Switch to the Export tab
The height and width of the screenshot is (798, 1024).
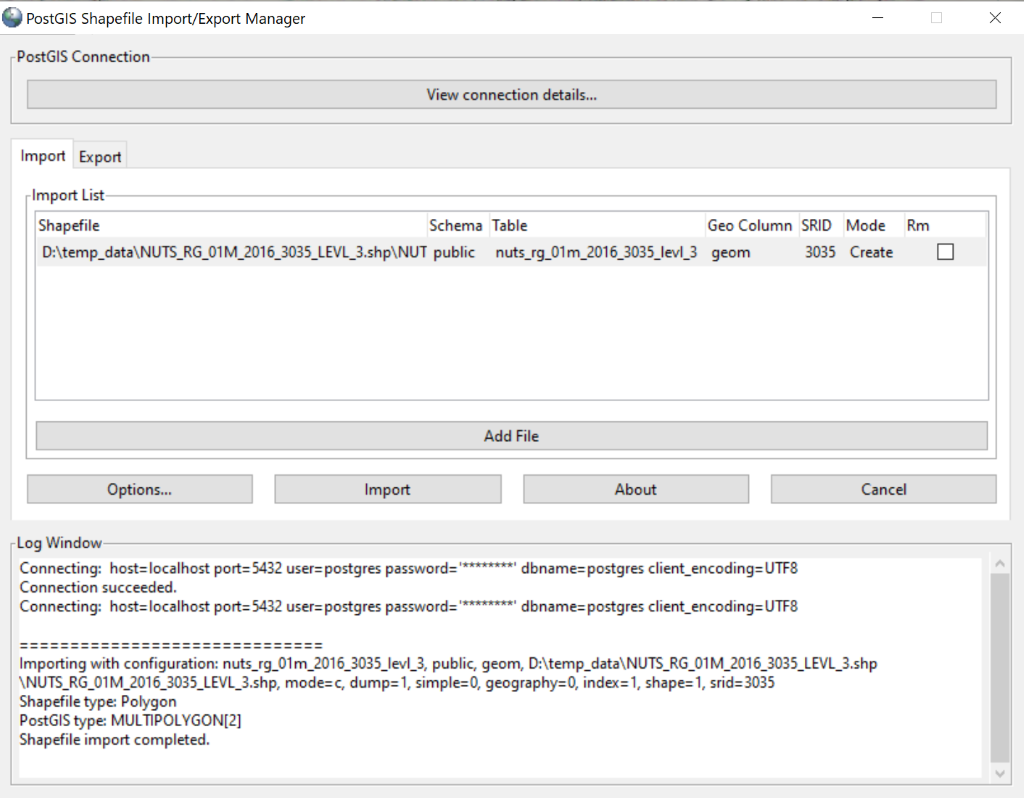[100, 157]
